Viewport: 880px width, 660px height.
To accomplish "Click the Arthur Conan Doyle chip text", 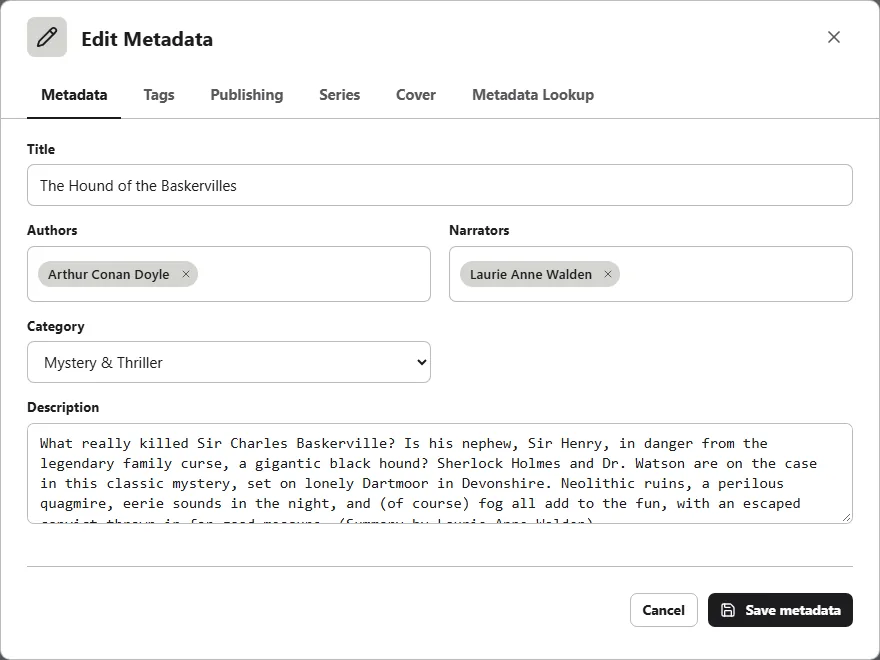I will pyautogui.click(x=109, y=274).
